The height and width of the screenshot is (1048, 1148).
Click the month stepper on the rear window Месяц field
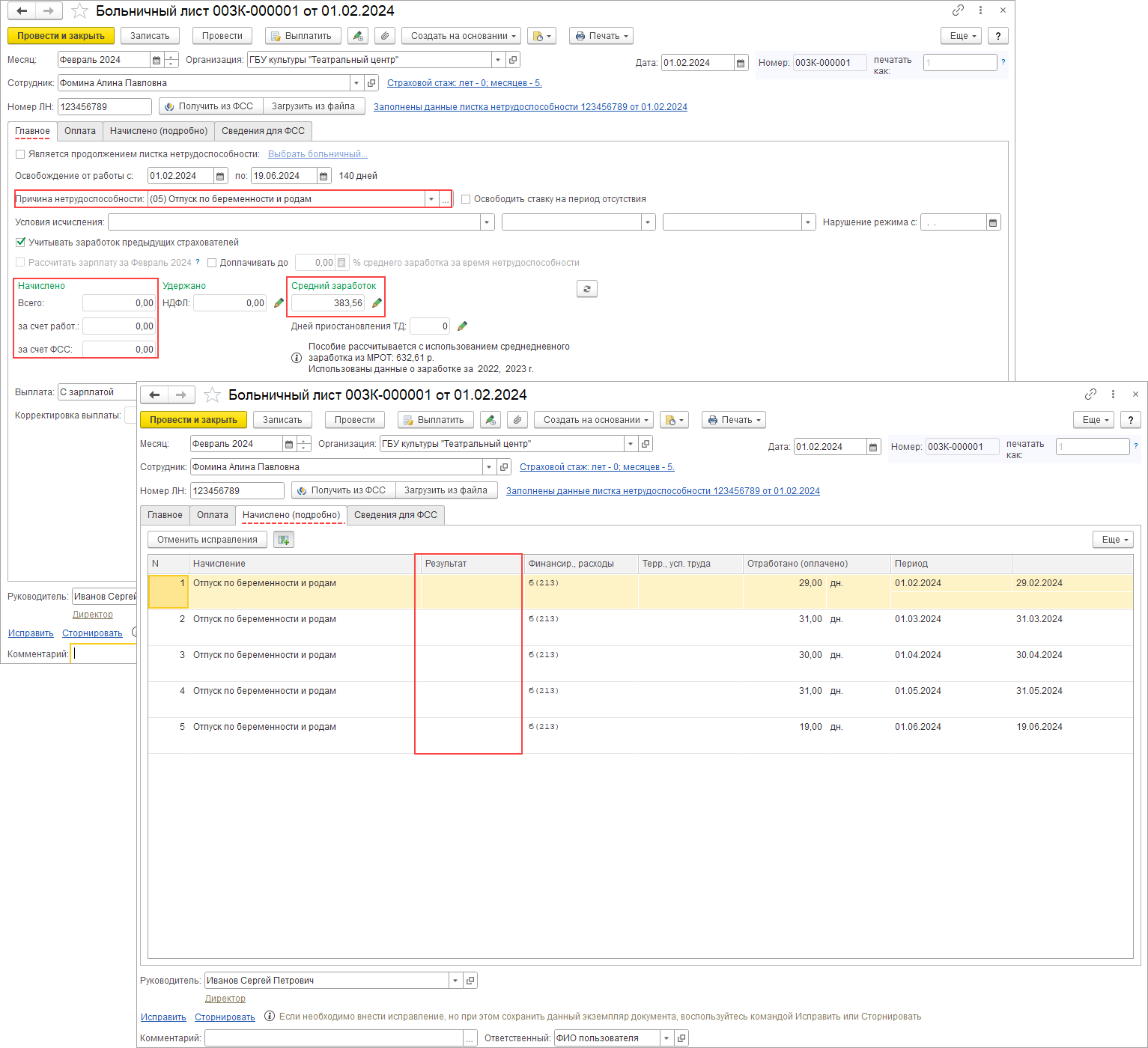[x=171, y=60]
